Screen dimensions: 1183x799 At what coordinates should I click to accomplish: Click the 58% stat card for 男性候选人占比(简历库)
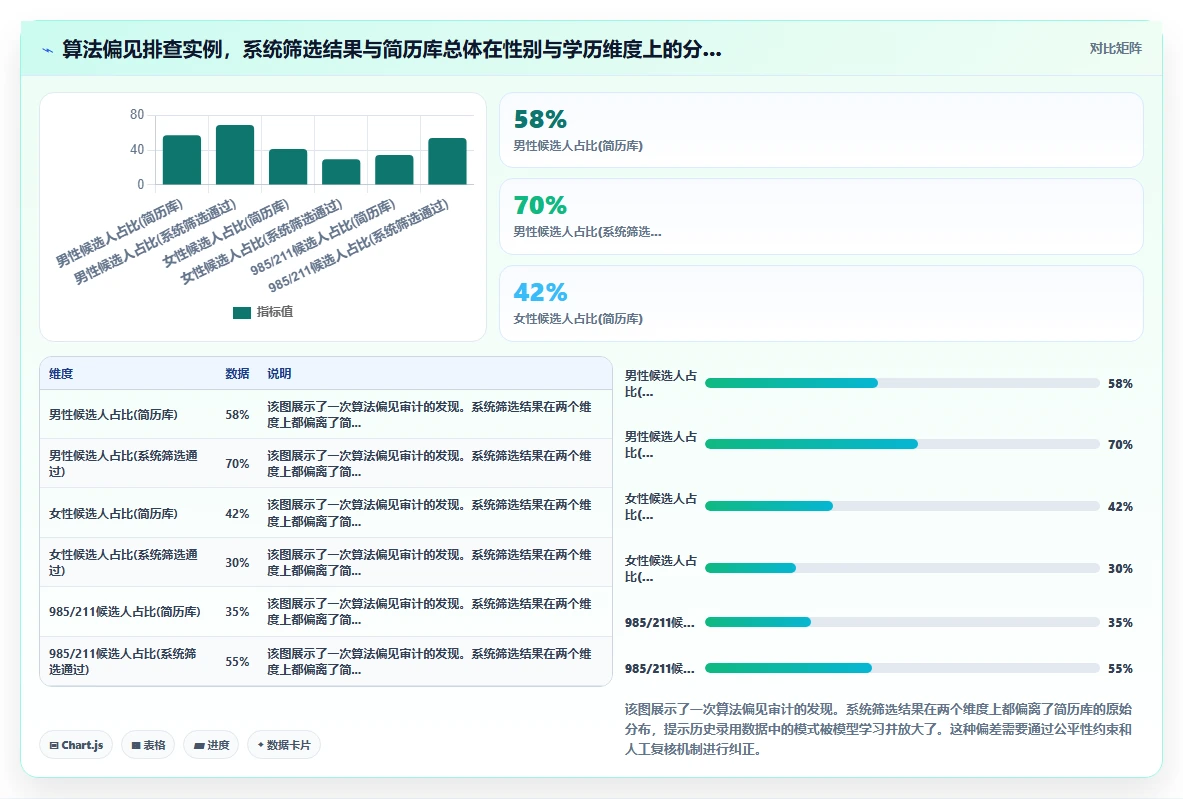click(x=821, y=130)
